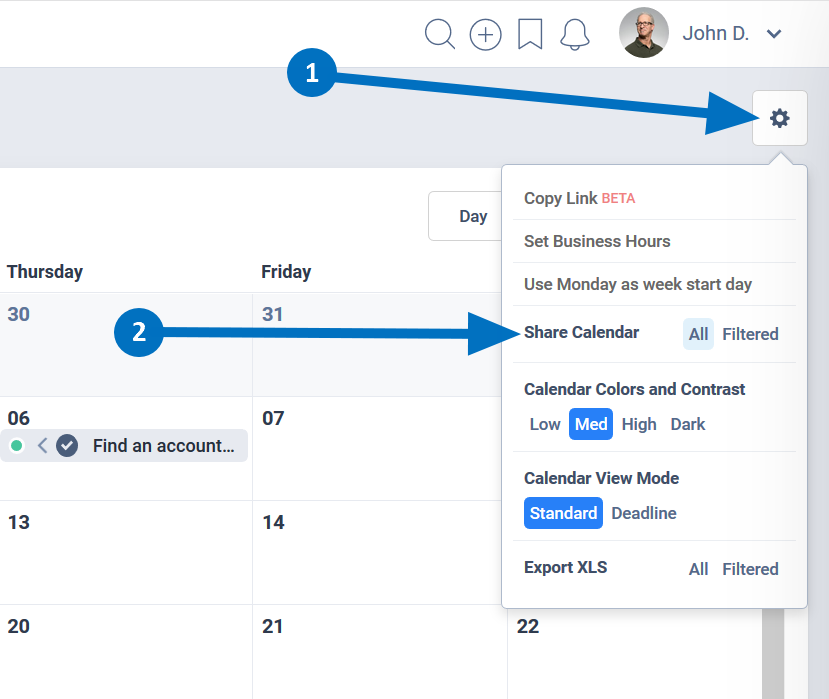Export All to XLS
829x699 pixels.
coord(698,569)
